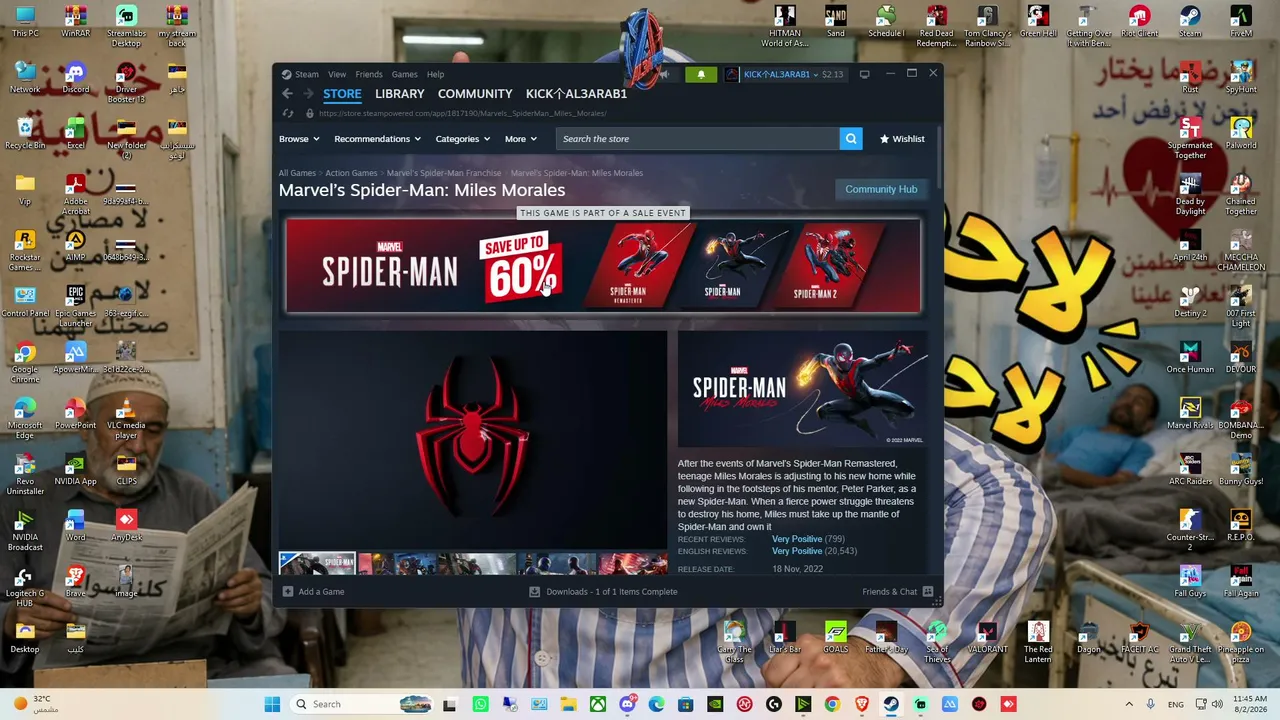The width and height of the screenshot is (1280, 720).
Task: Open File Explorer from the taskbar
Action: [568, 704]
